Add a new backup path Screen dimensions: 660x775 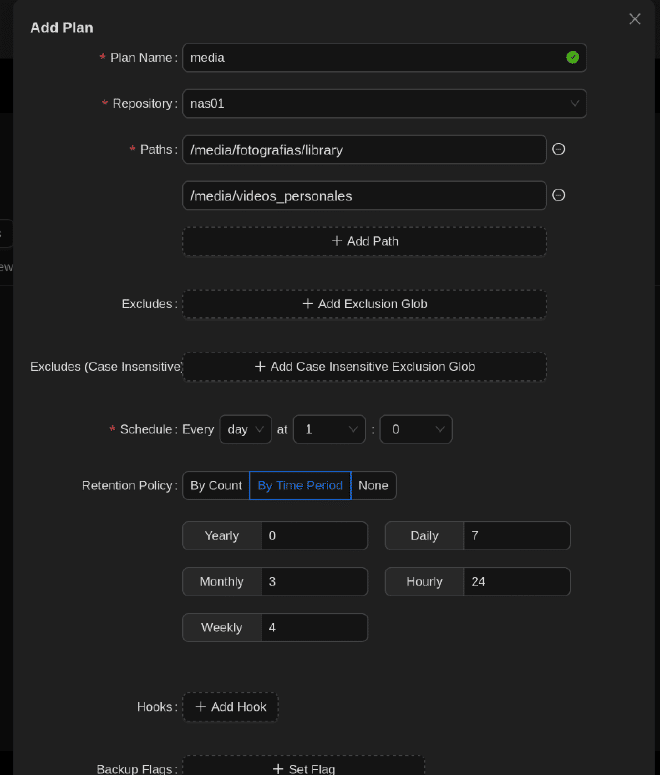364,241
